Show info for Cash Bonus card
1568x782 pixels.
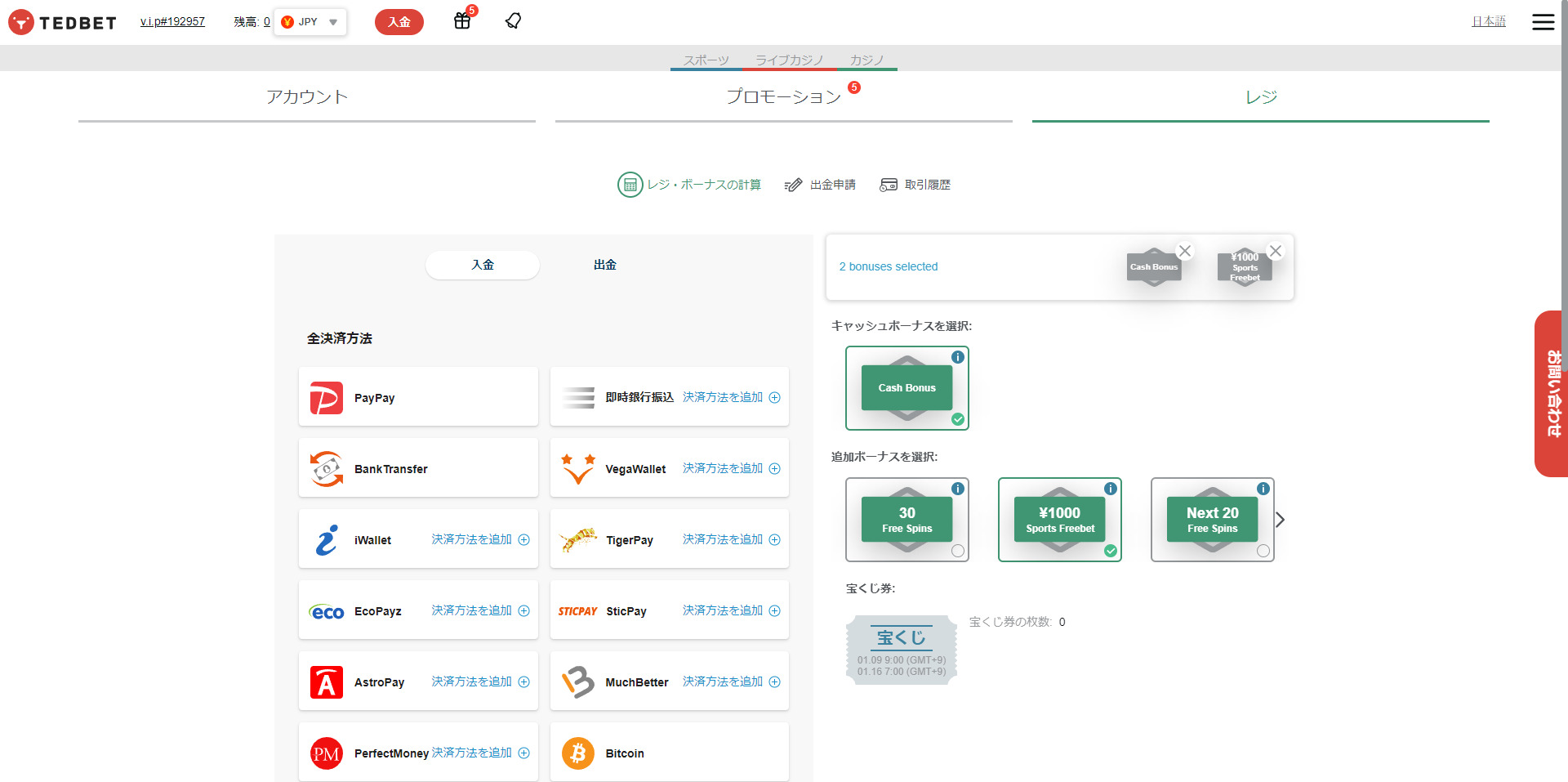pyautogui.click(x=958, y=357)
